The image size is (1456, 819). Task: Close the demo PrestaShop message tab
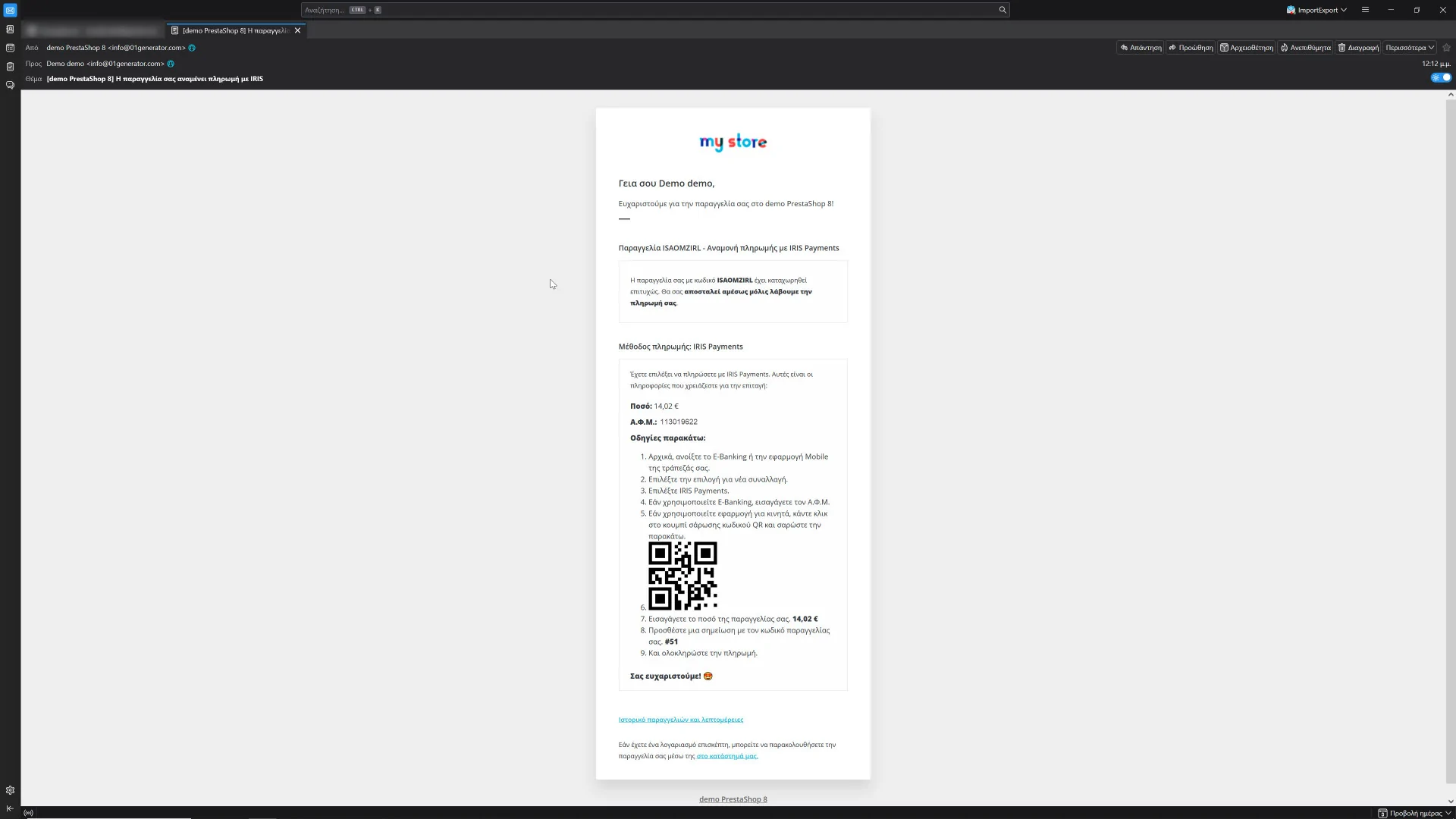298,31
